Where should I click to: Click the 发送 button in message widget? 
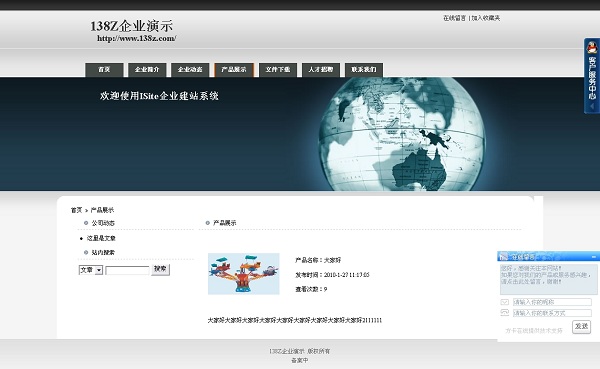pos(581,327)
